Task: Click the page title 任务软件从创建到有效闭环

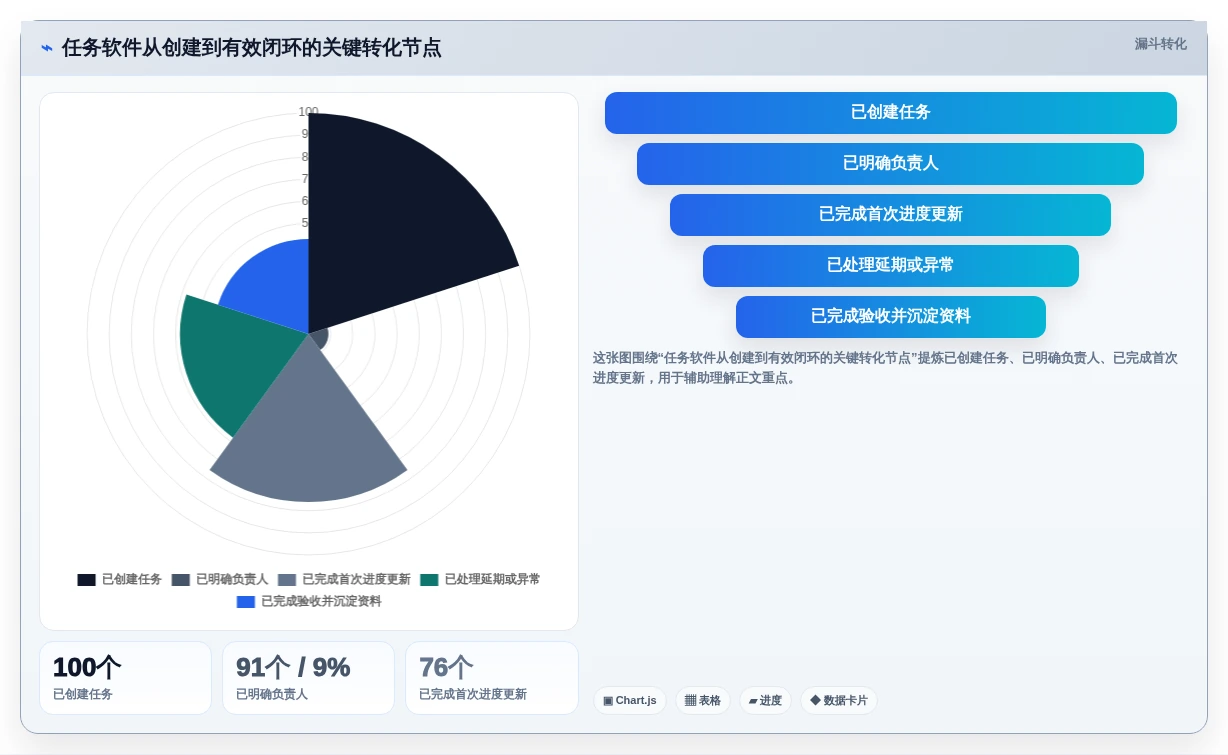Action: 251,48
